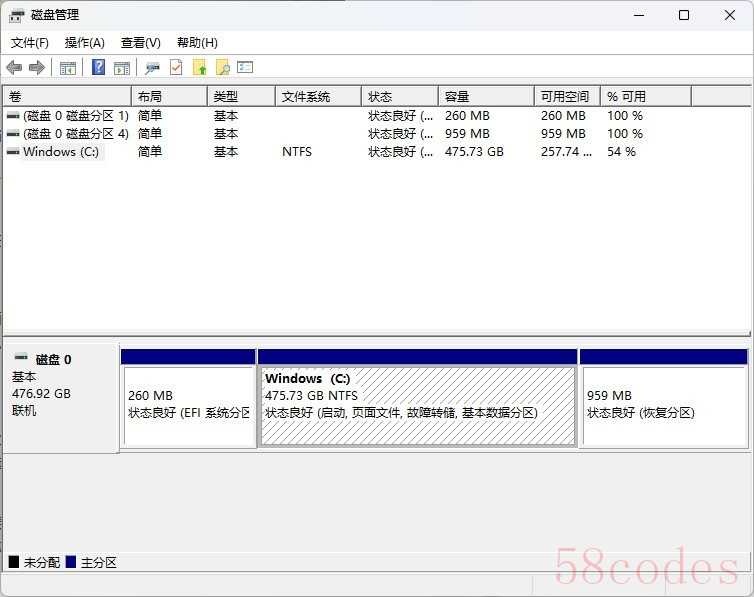Sort by the 布局 column header
Image resolution: width=754 pixels, height=597 pixels.
pyautogui.click(x=169, y=97)
